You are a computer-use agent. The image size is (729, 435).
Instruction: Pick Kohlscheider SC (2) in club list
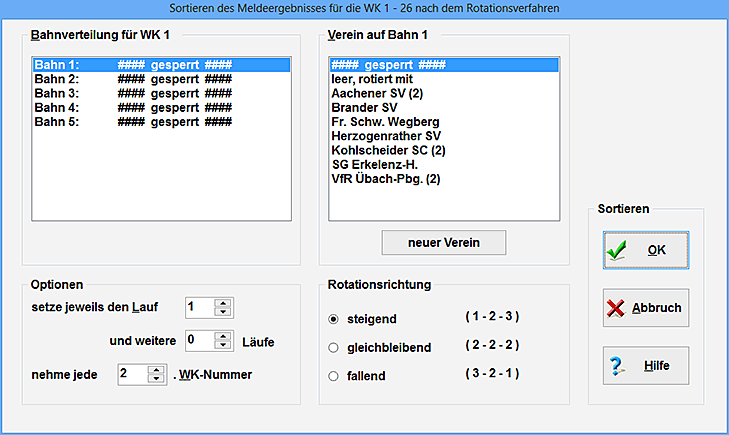pyautogui.click(x=388, y=150)
